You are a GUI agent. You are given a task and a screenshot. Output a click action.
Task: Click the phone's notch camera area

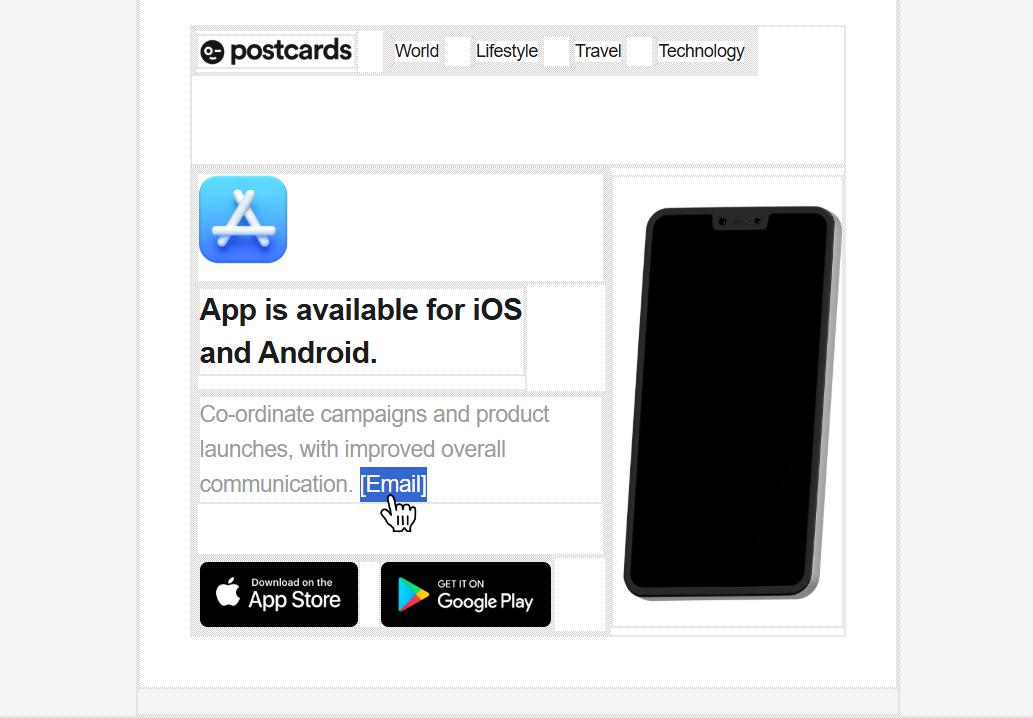[741, 221]
